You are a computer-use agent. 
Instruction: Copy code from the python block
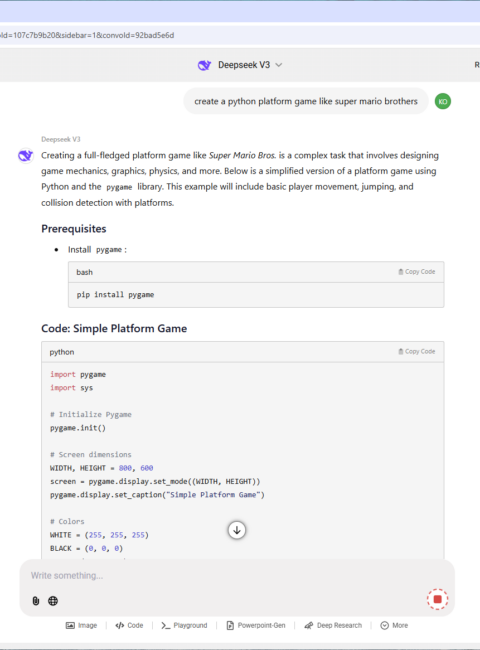(417, 352)
